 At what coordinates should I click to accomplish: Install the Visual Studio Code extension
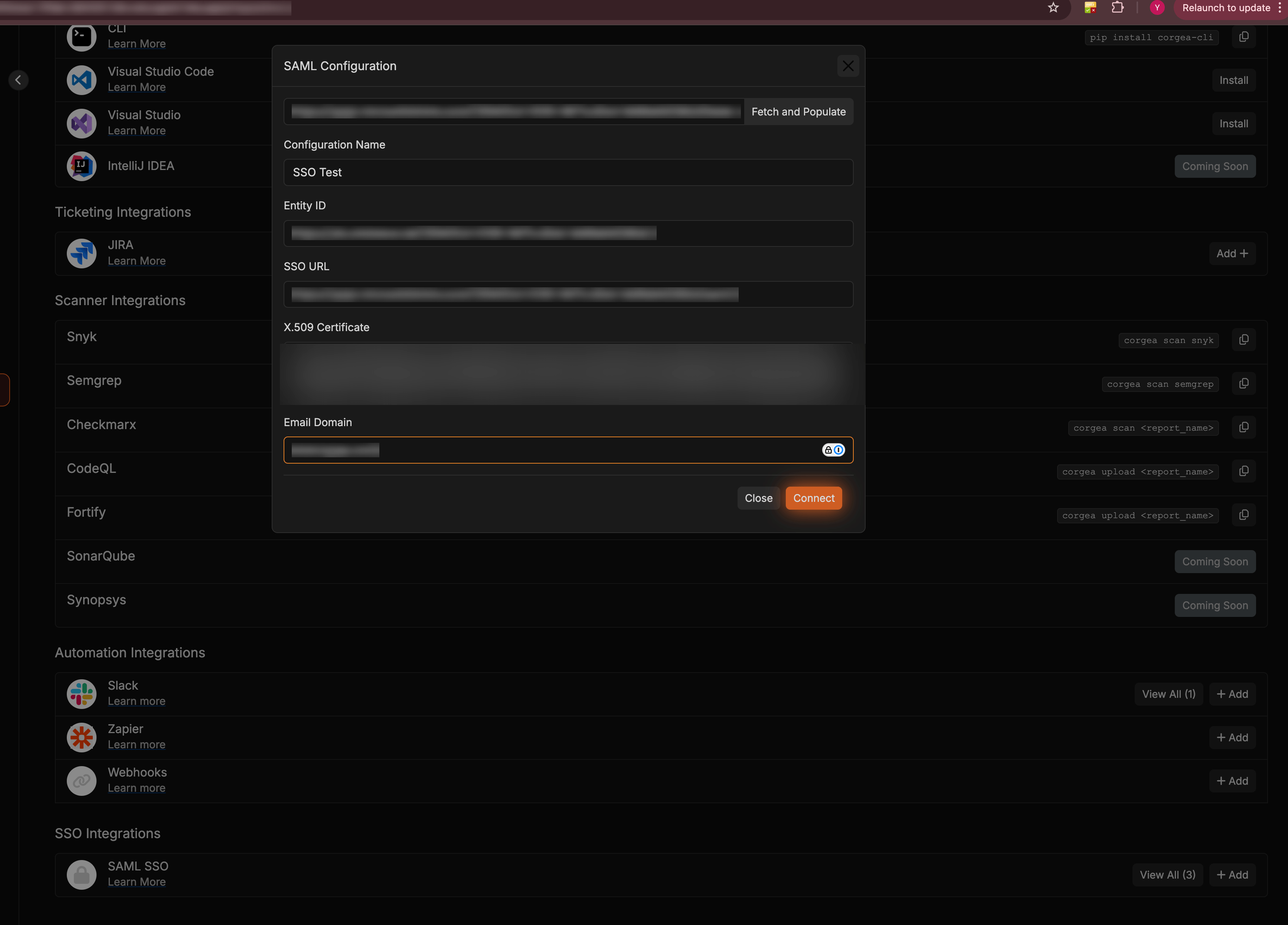click(x=1233, y=80)
